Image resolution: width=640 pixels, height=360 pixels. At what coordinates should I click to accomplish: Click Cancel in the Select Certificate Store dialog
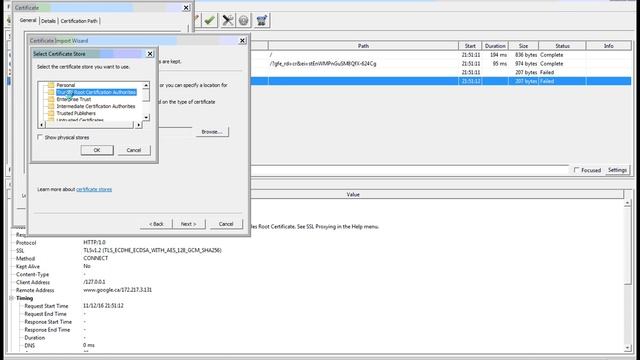pos(133,150)
